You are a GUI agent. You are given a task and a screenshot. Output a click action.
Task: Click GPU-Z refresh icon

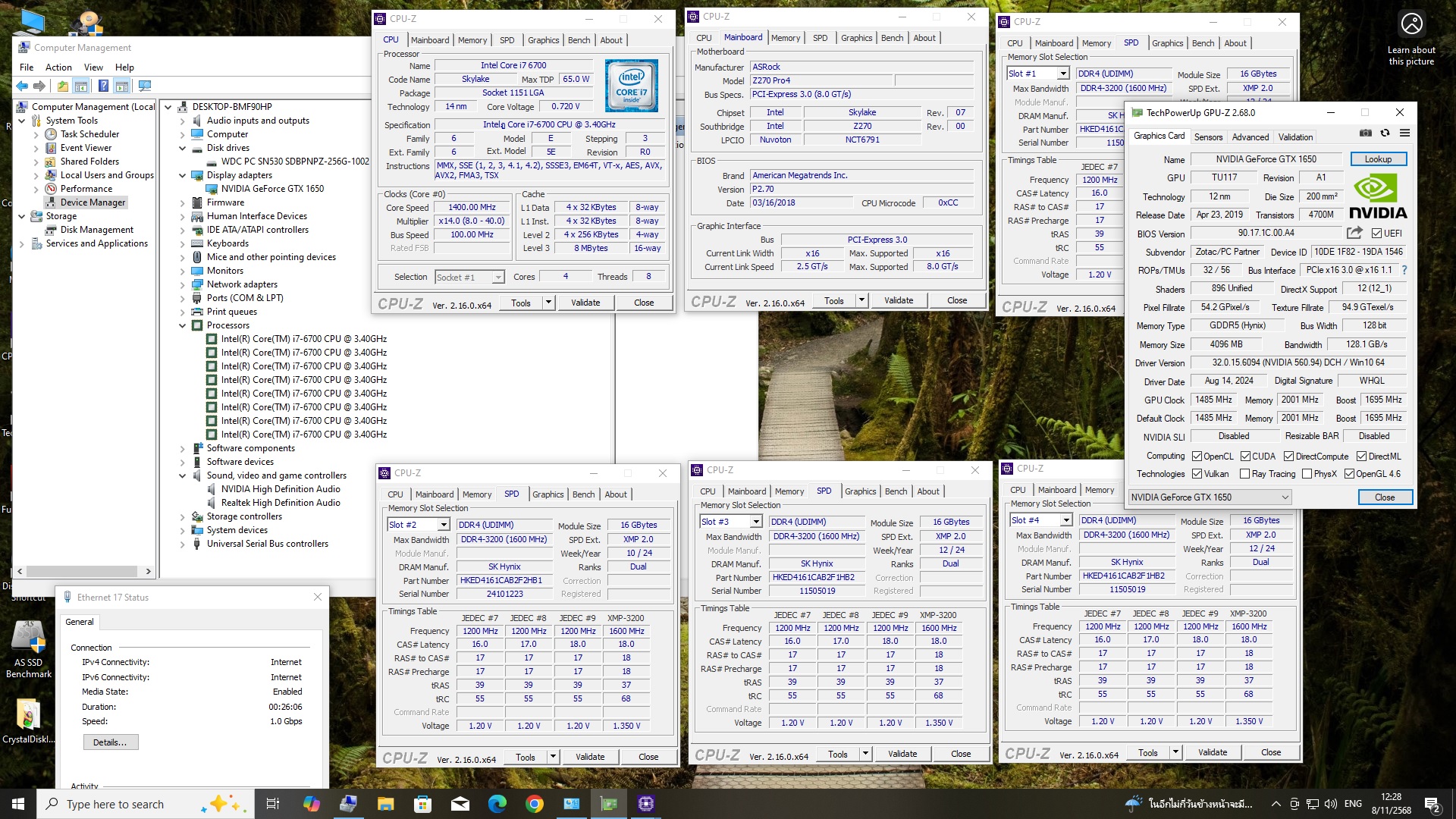coord(1385,133)
